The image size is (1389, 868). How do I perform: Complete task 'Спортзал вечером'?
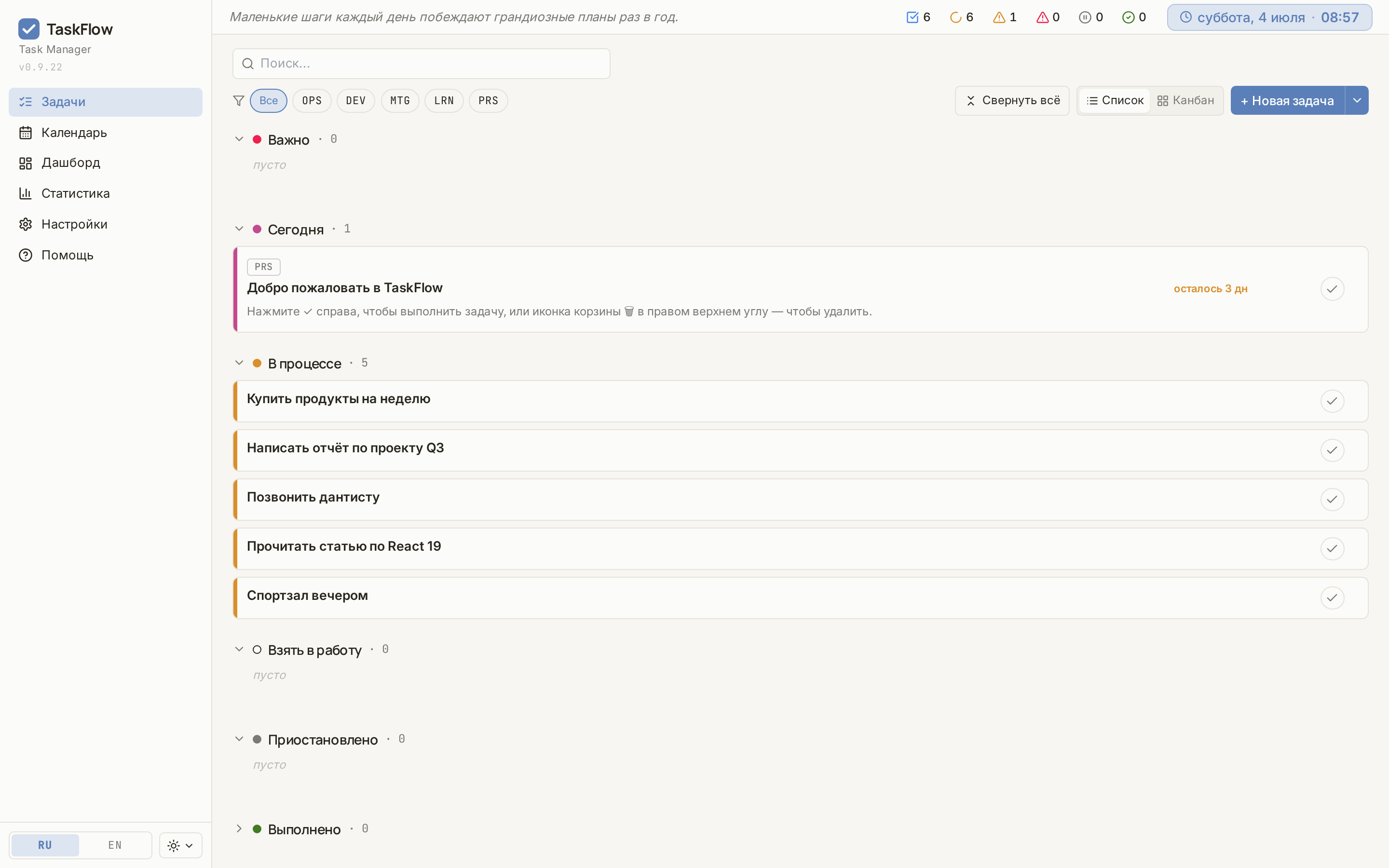pos(1332,598)
